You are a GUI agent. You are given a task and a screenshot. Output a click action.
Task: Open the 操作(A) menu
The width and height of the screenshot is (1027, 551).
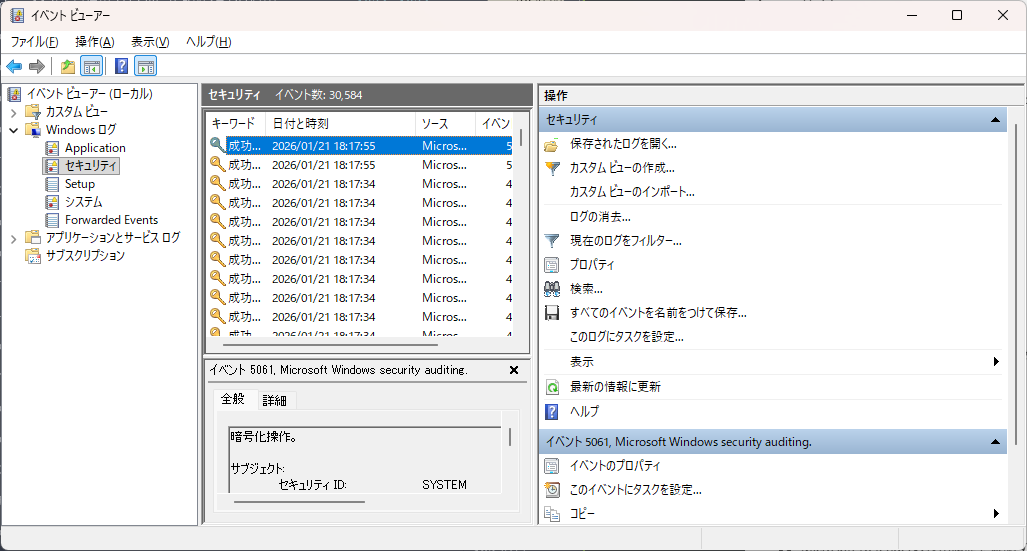click(x=94, y=41)
